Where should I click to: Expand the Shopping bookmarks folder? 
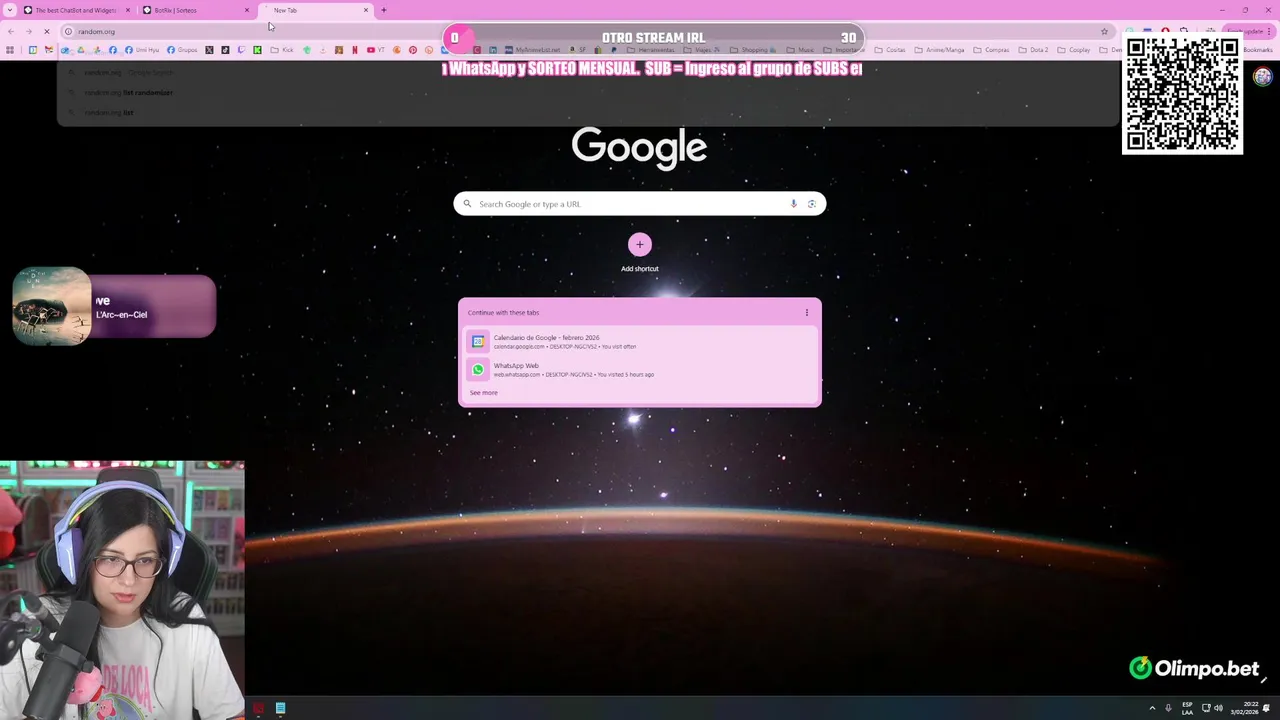755,50
